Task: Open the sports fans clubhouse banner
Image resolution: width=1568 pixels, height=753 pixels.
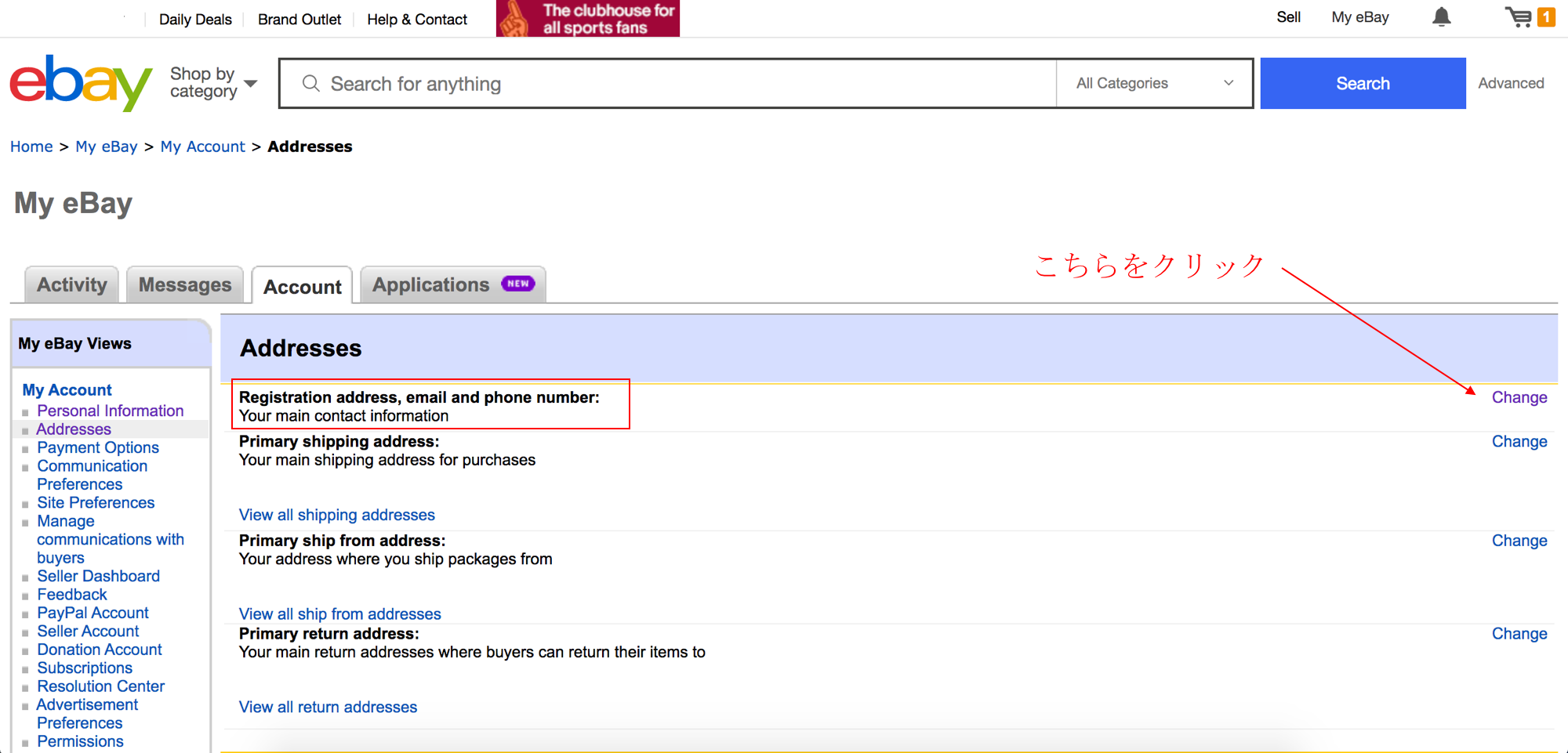Action: (x=588, y=18)
